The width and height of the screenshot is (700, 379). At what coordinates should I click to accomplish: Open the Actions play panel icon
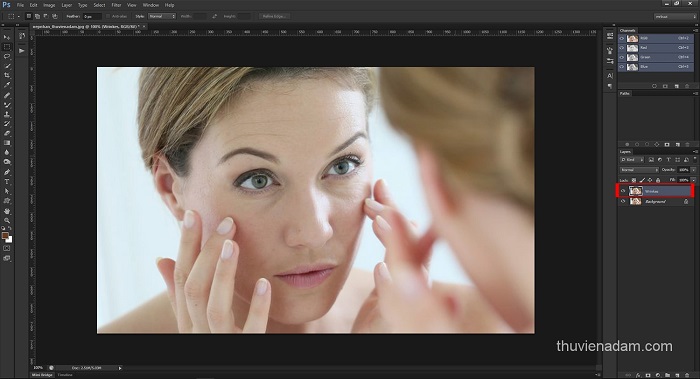22,51
